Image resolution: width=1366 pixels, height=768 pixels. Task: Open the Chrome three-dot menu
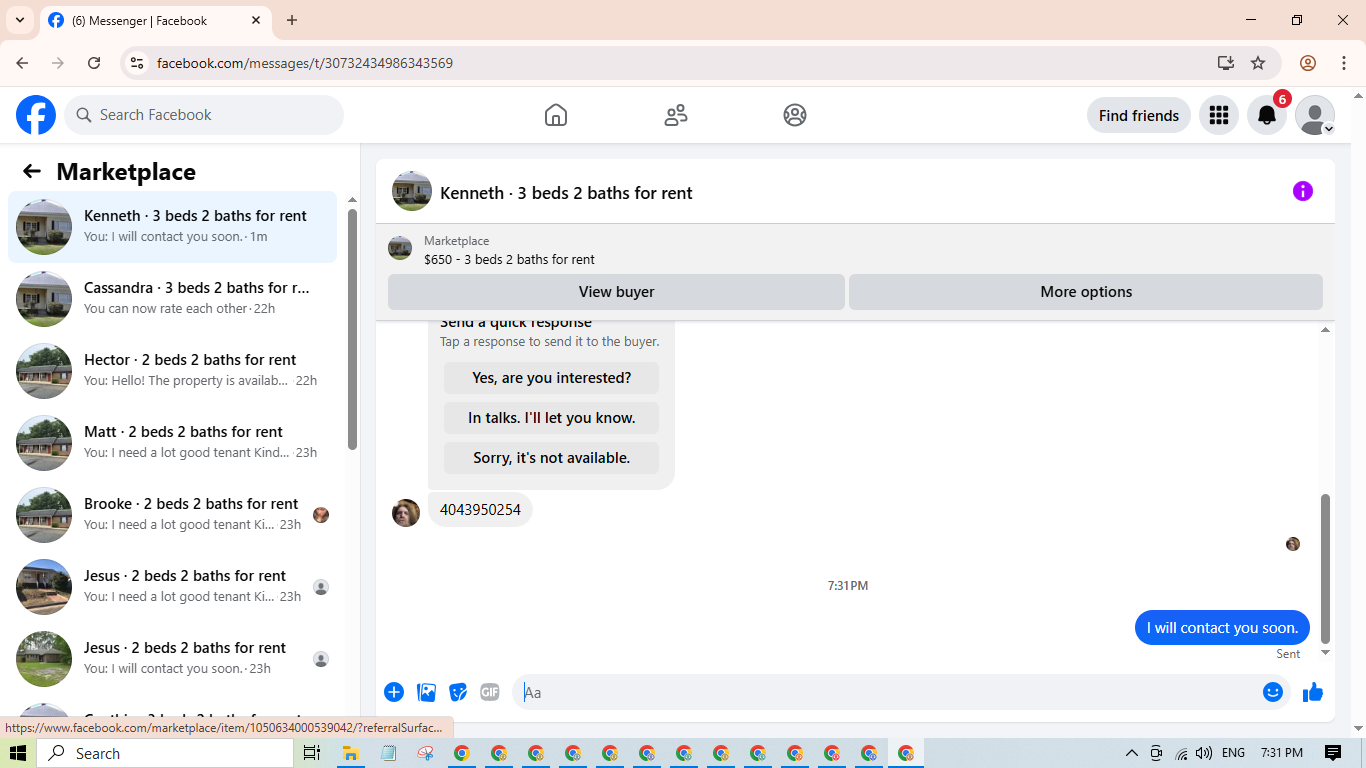tap(1344, 63)
